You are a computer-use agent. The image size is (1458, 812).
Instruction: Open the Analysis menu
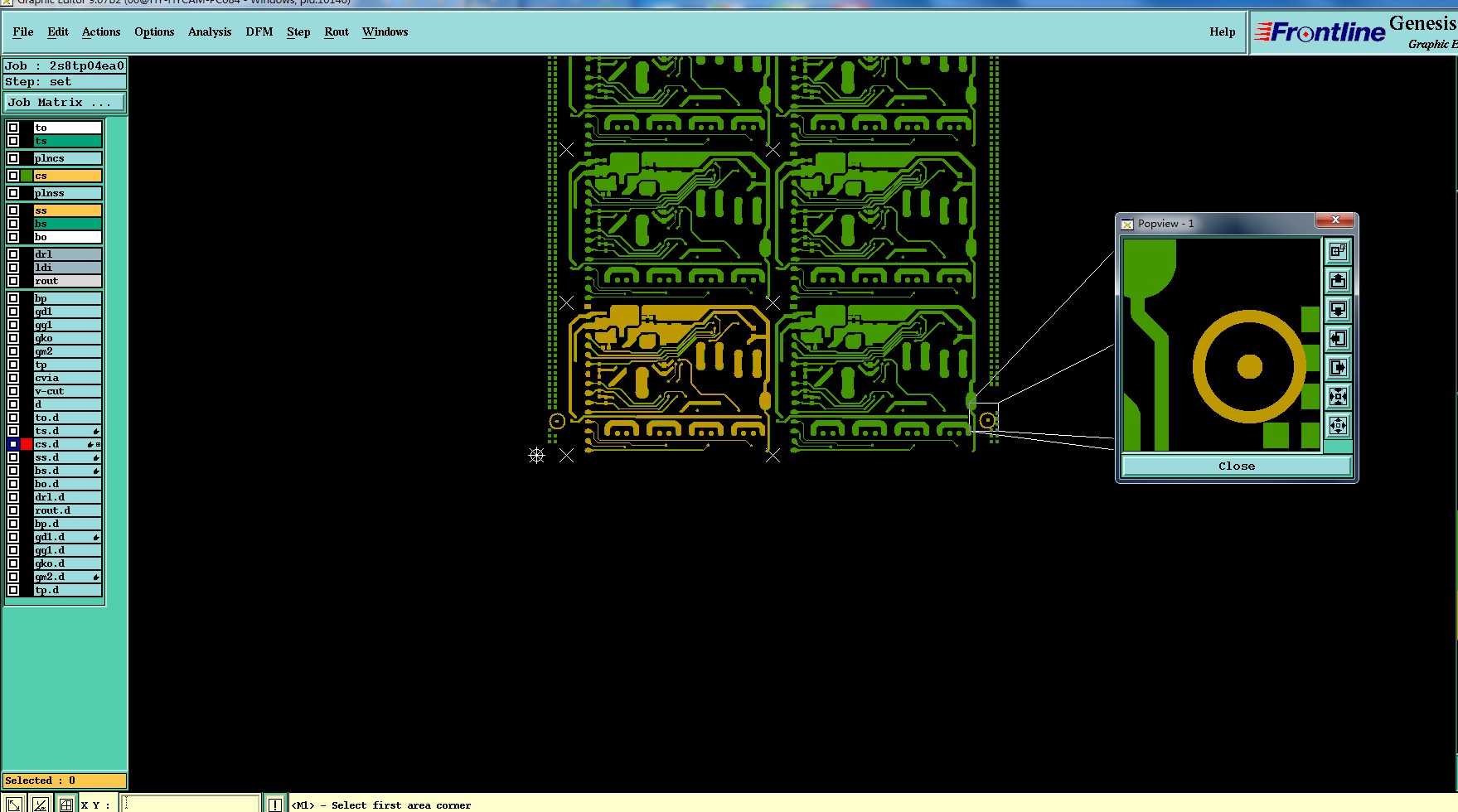pos(210,31)
